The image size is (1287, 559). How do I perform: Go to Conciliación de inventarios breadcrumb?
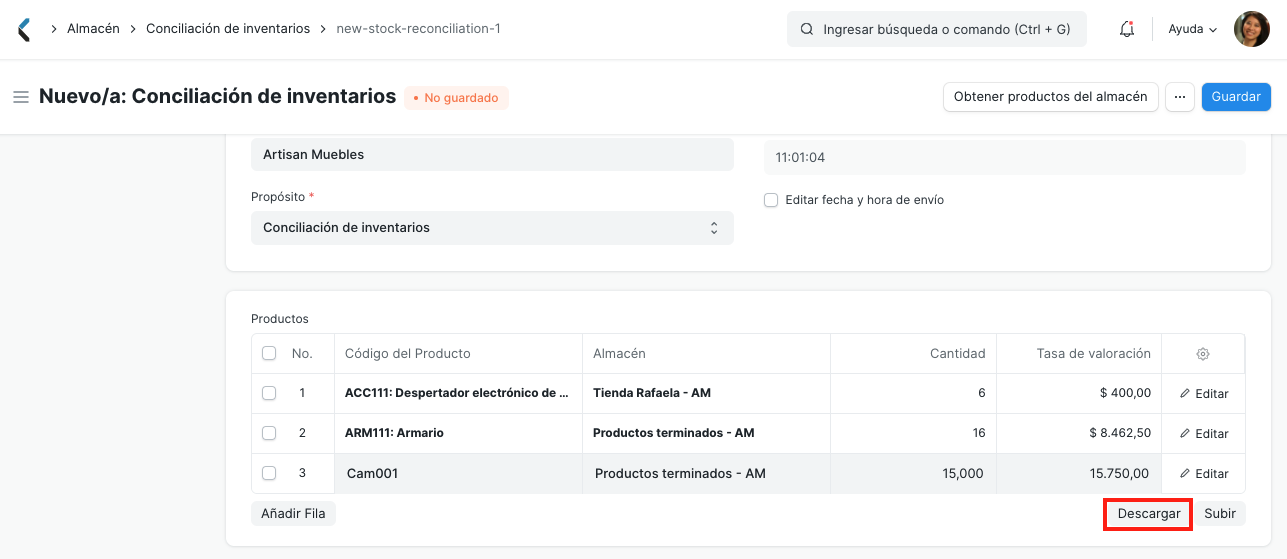[x=228, y=29]
